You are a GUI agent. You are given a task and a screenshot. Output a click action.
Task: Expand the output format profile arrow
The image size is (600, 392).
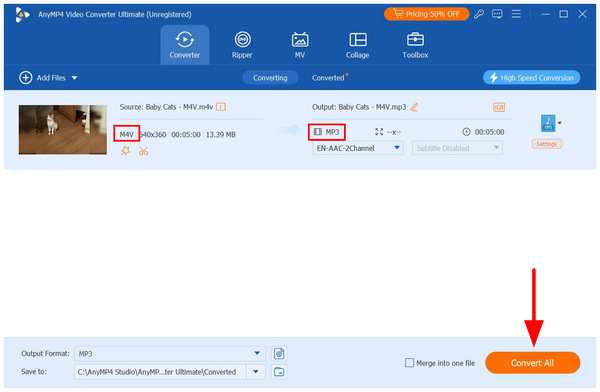(560, 123)
